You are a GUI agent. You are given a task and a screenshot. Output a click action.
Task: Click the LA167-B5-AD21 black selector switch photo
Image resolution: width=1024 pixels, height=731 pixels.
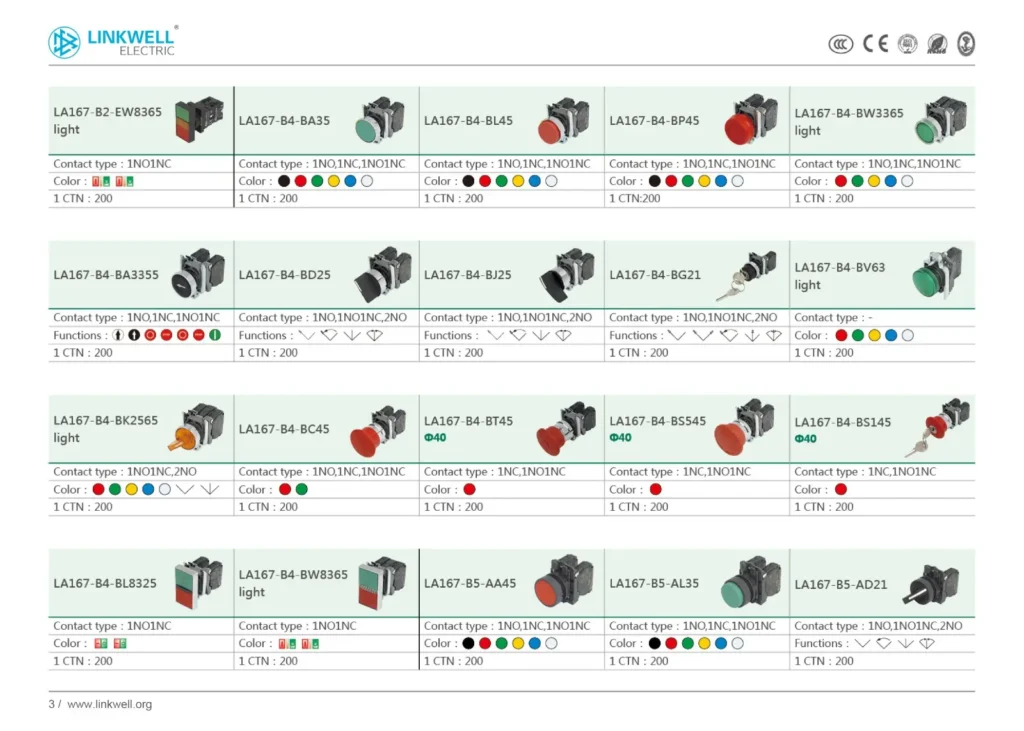931,585
